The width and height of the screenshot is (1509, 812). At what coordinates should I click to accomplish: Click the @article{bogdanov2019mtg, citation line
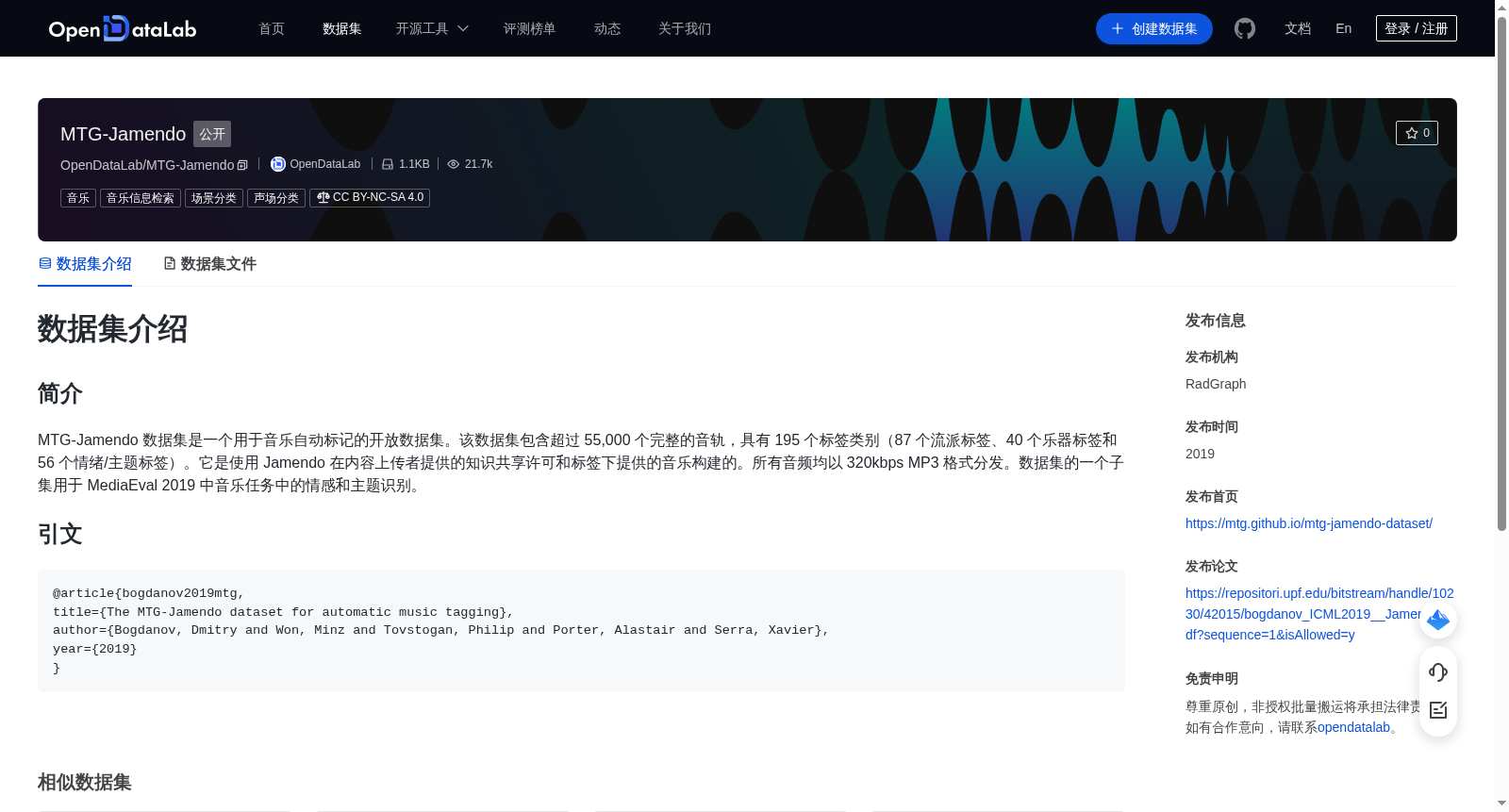148,593
